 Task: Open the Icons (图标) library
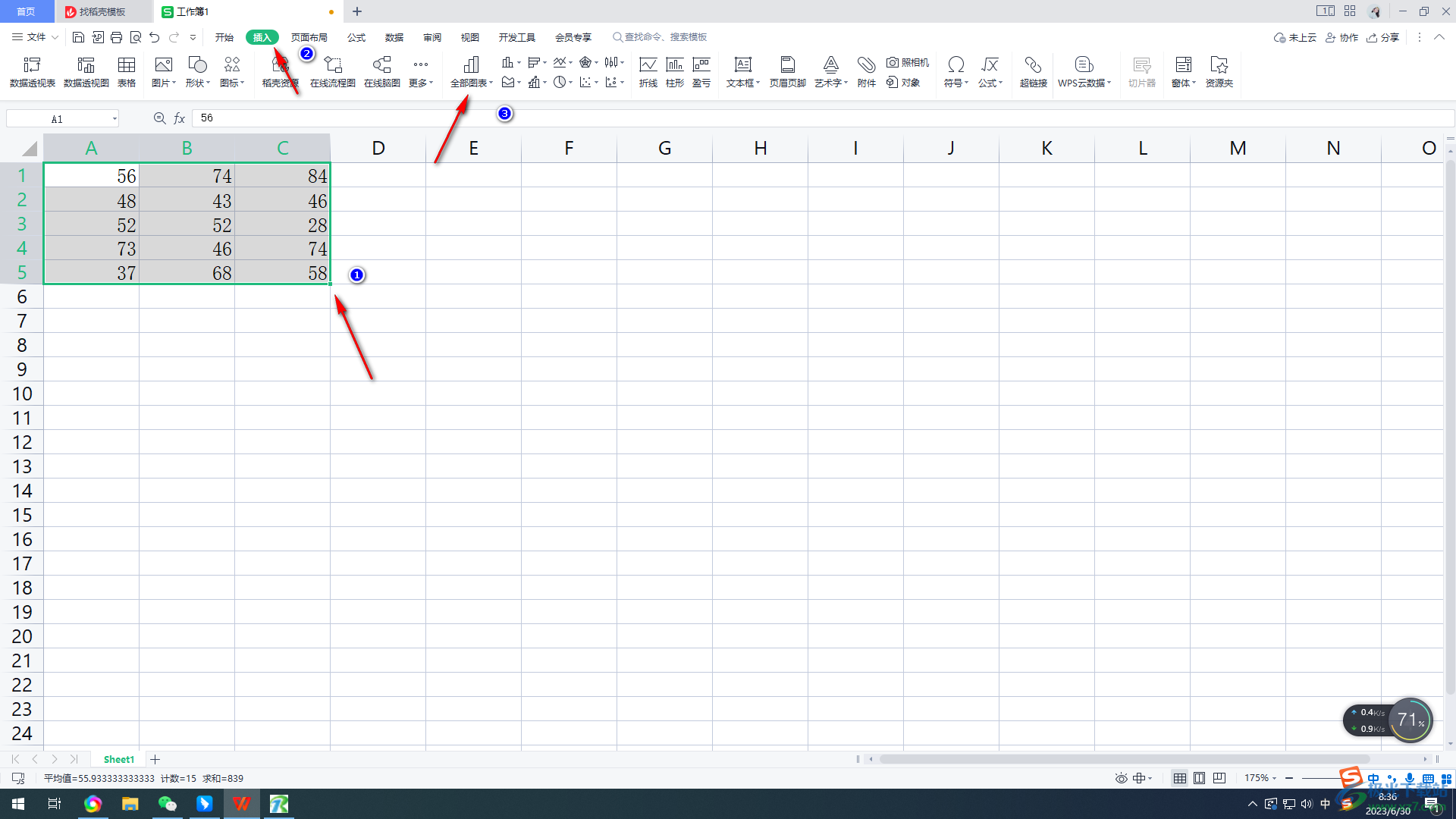click(232, 72)
